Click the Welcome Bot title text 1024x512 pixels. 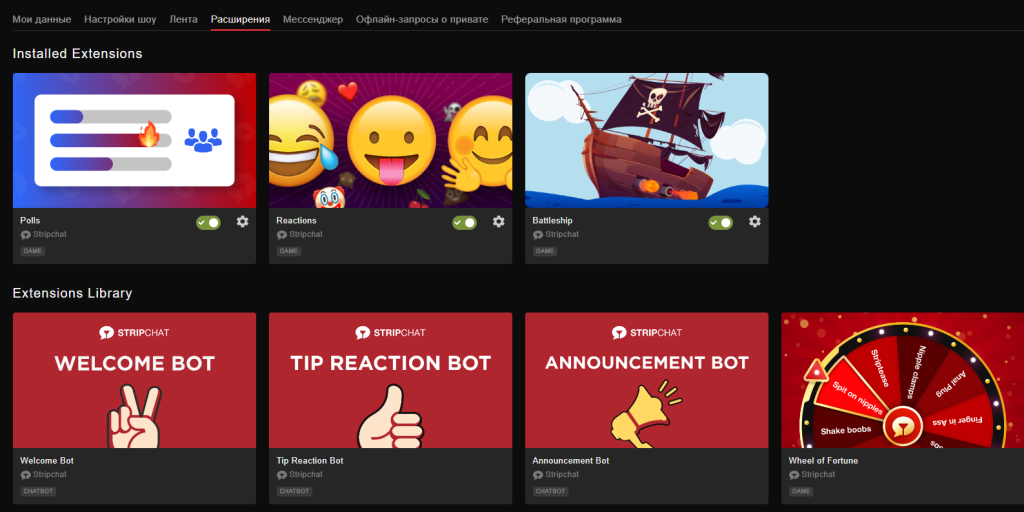pyautogui.click(x=47, y=461)
